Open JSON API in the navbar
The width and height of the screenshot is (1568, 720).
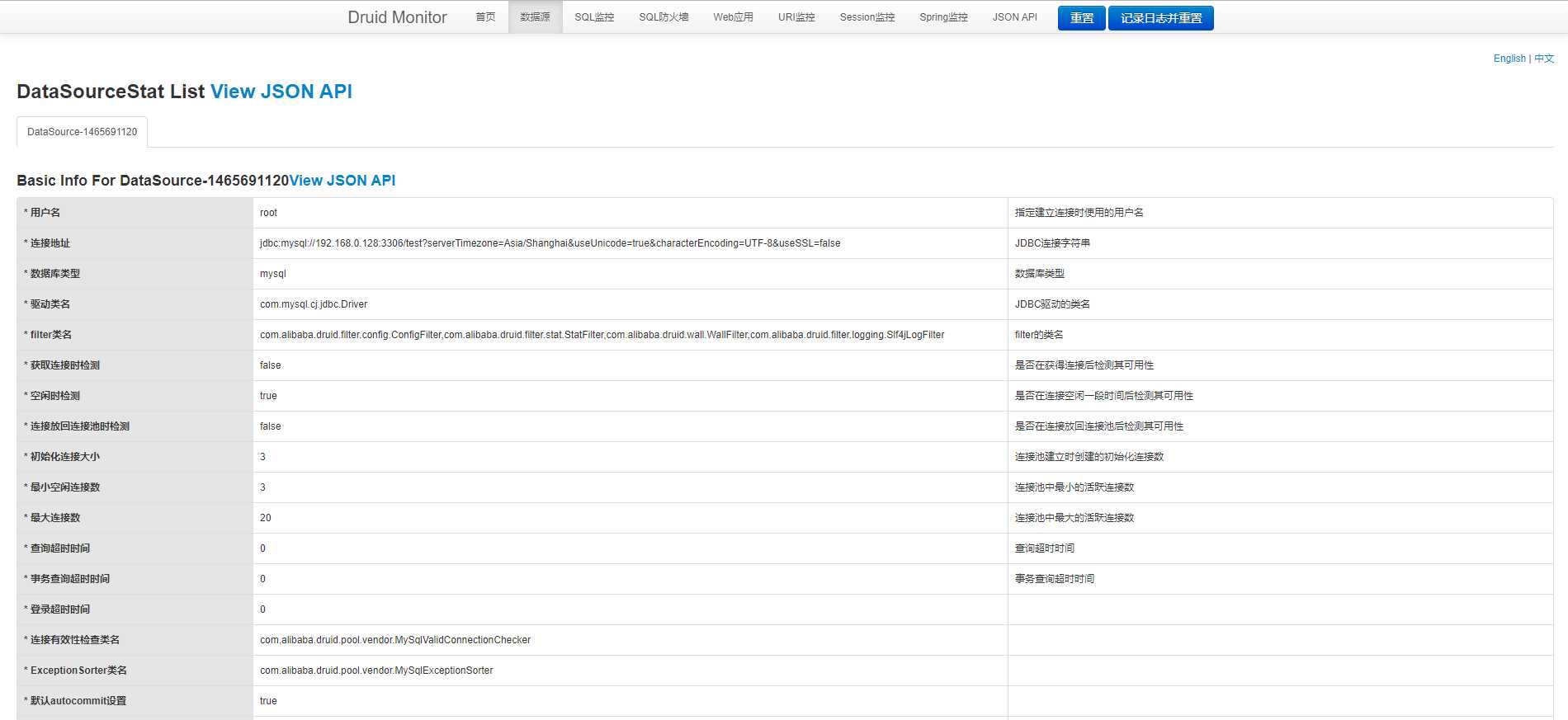pos(1014,17)
